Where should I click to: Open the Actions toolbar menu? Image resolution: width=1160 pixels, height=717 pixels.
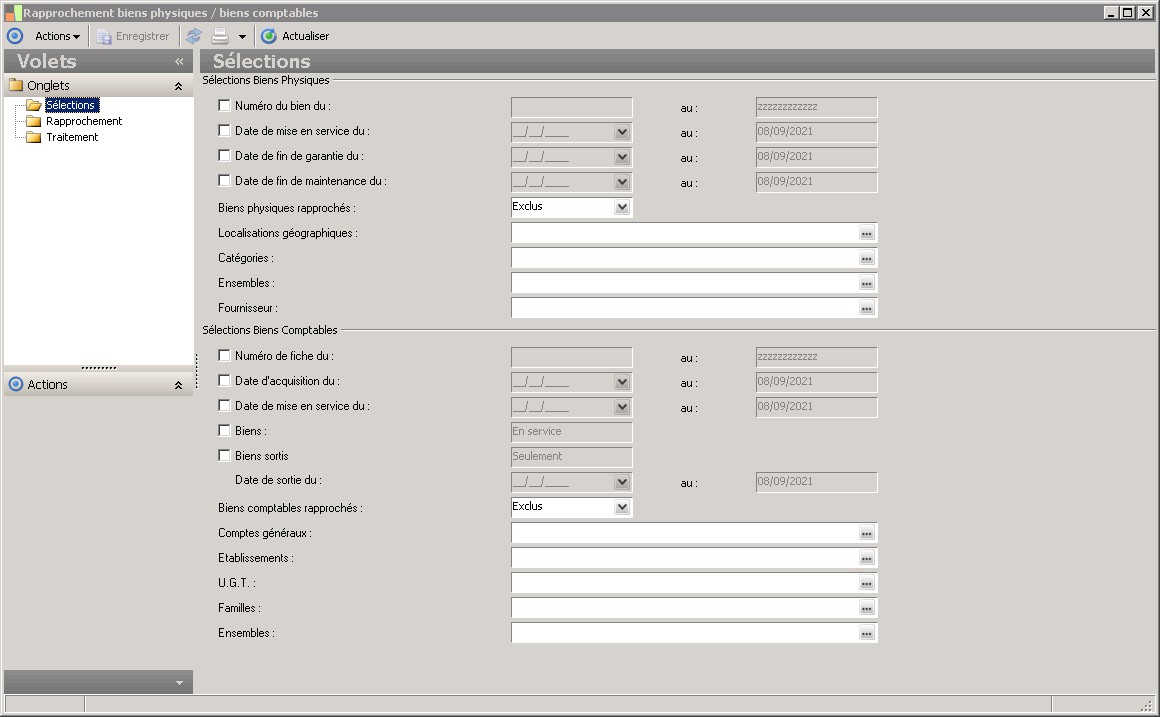click(57, 36)
